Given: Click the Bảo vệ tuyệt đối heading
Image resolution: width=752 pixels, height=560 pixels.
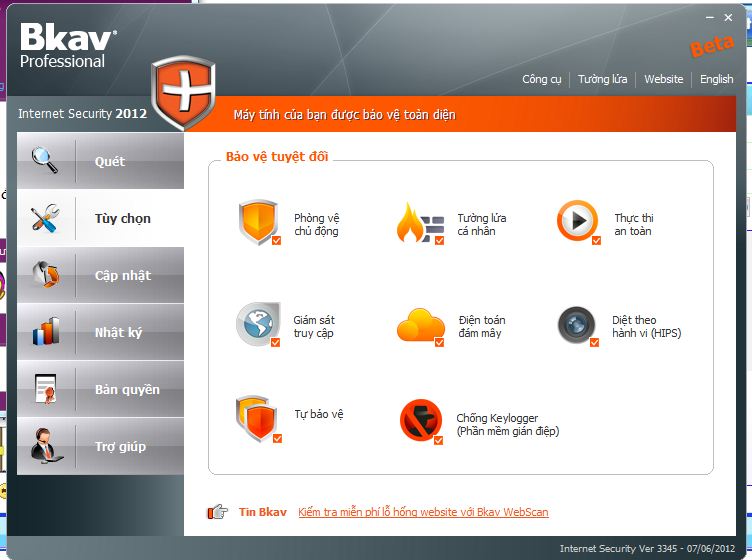Looking at the screenshot, I should [277, 157].
